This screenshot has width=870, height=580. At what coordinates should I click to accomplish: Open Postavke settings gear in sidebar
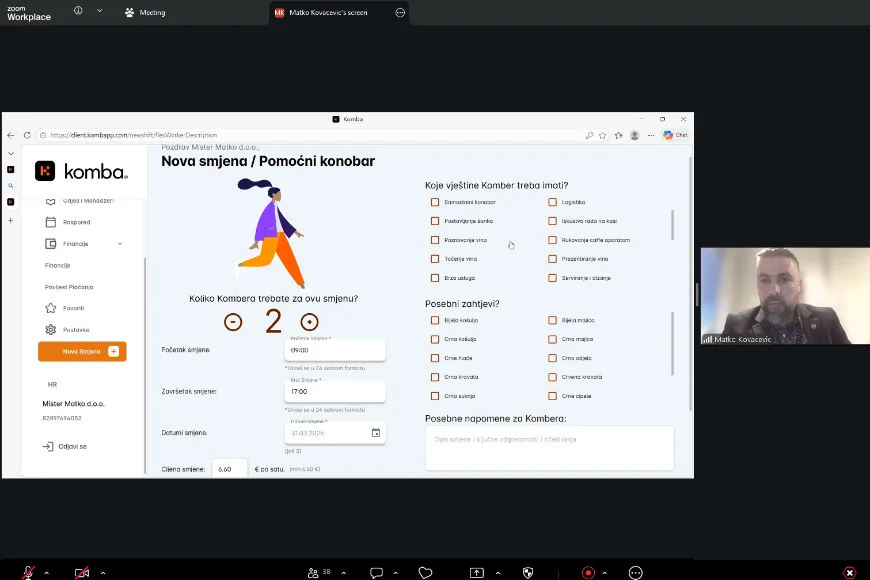(75, 329)
